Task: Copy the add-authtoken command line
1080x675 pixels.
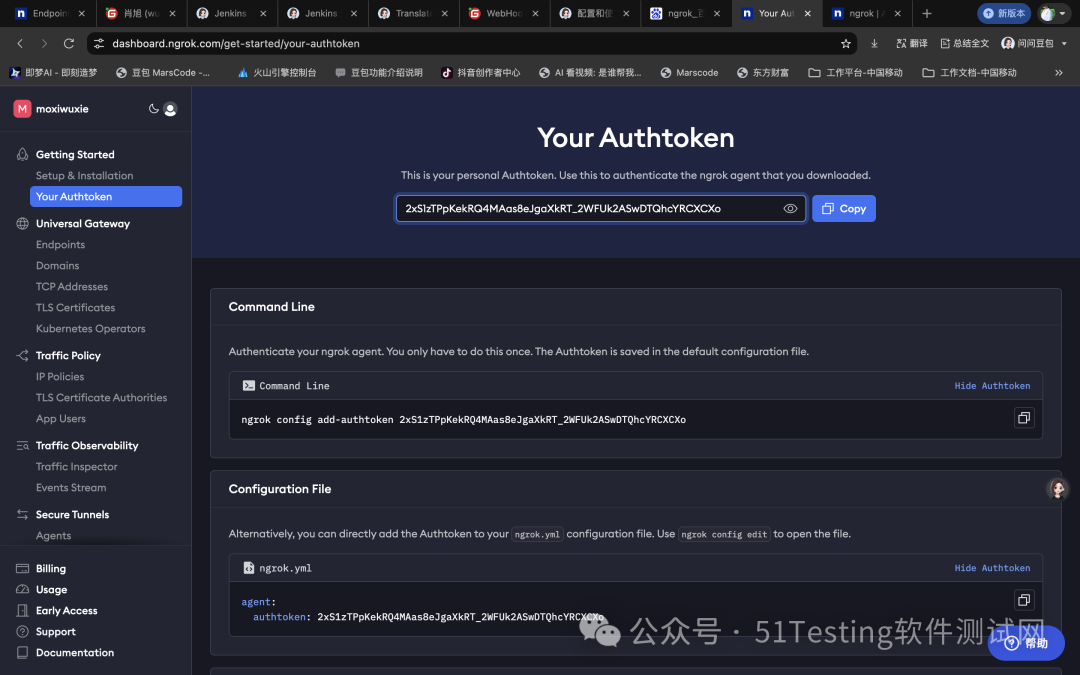Action: (1024, 418)
